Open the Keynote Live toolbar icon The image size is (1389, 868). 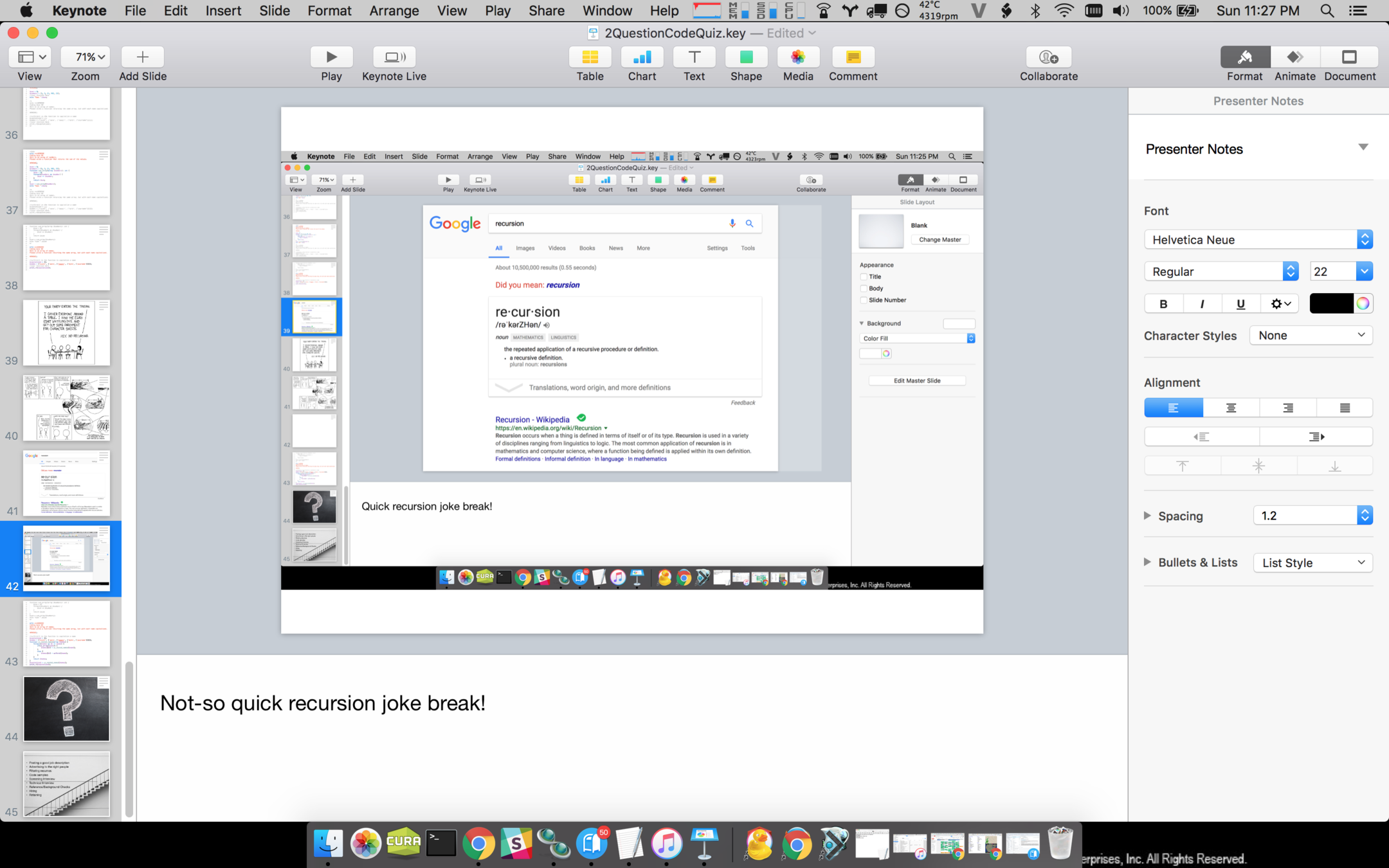coord(394,57)
